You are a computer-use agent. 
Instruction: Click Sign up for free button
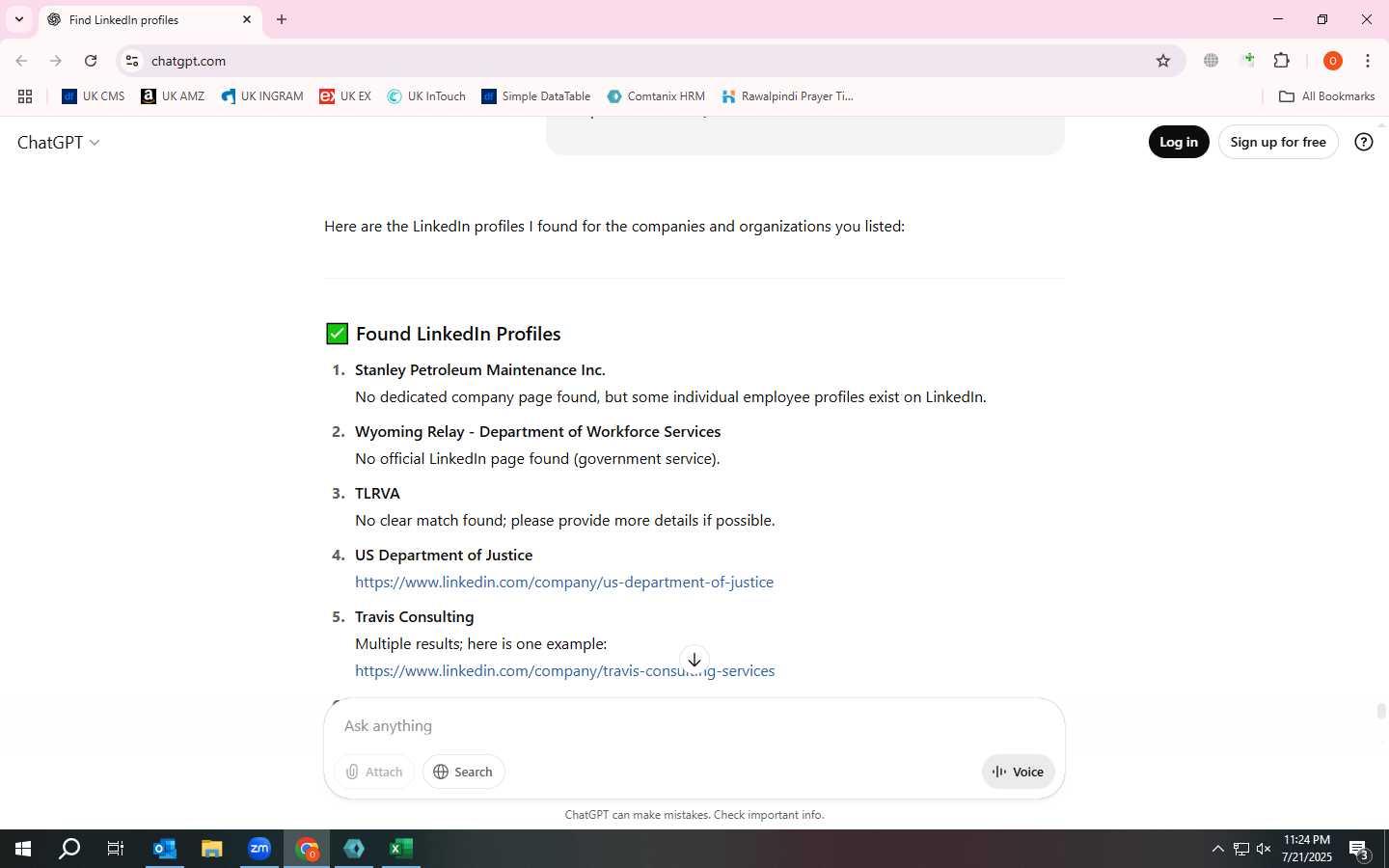(x=1278, y=142)
